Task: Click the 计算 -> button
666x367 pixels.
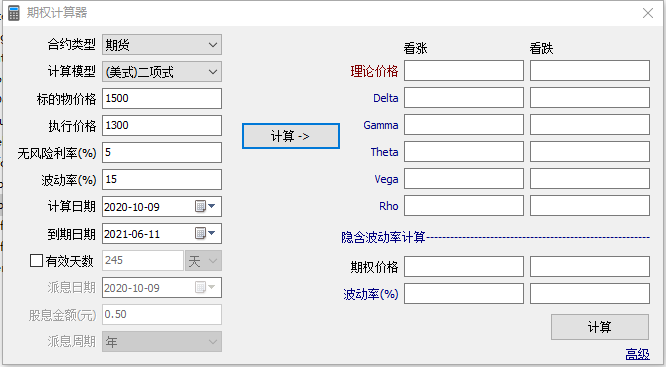Action: (x=291, y=136)
